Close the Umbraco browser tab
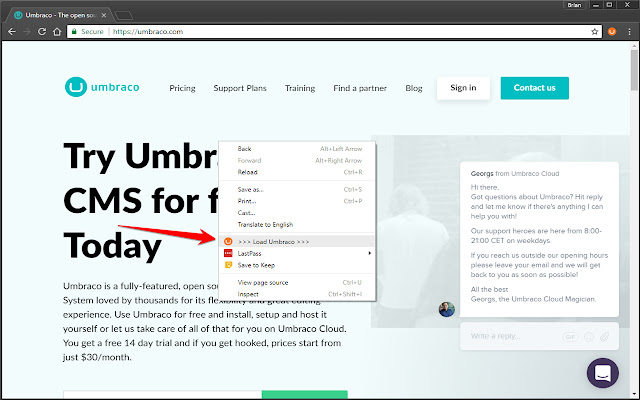Screen dimensions: 640x400 click(x=104, y=15)
